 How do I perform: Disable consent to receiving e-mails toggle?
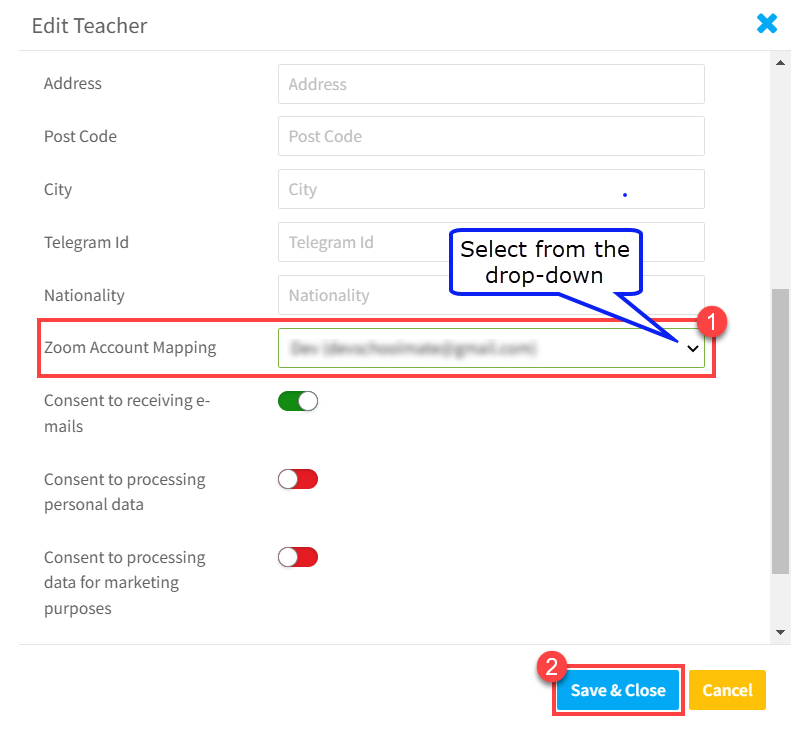[298, 401]
